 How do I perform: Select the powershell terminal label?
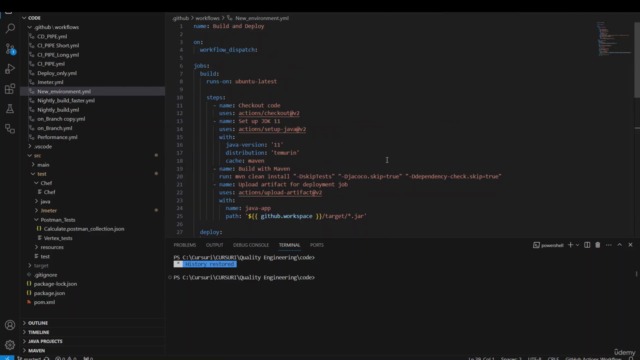pyautogui.click(x=548, y=245)
